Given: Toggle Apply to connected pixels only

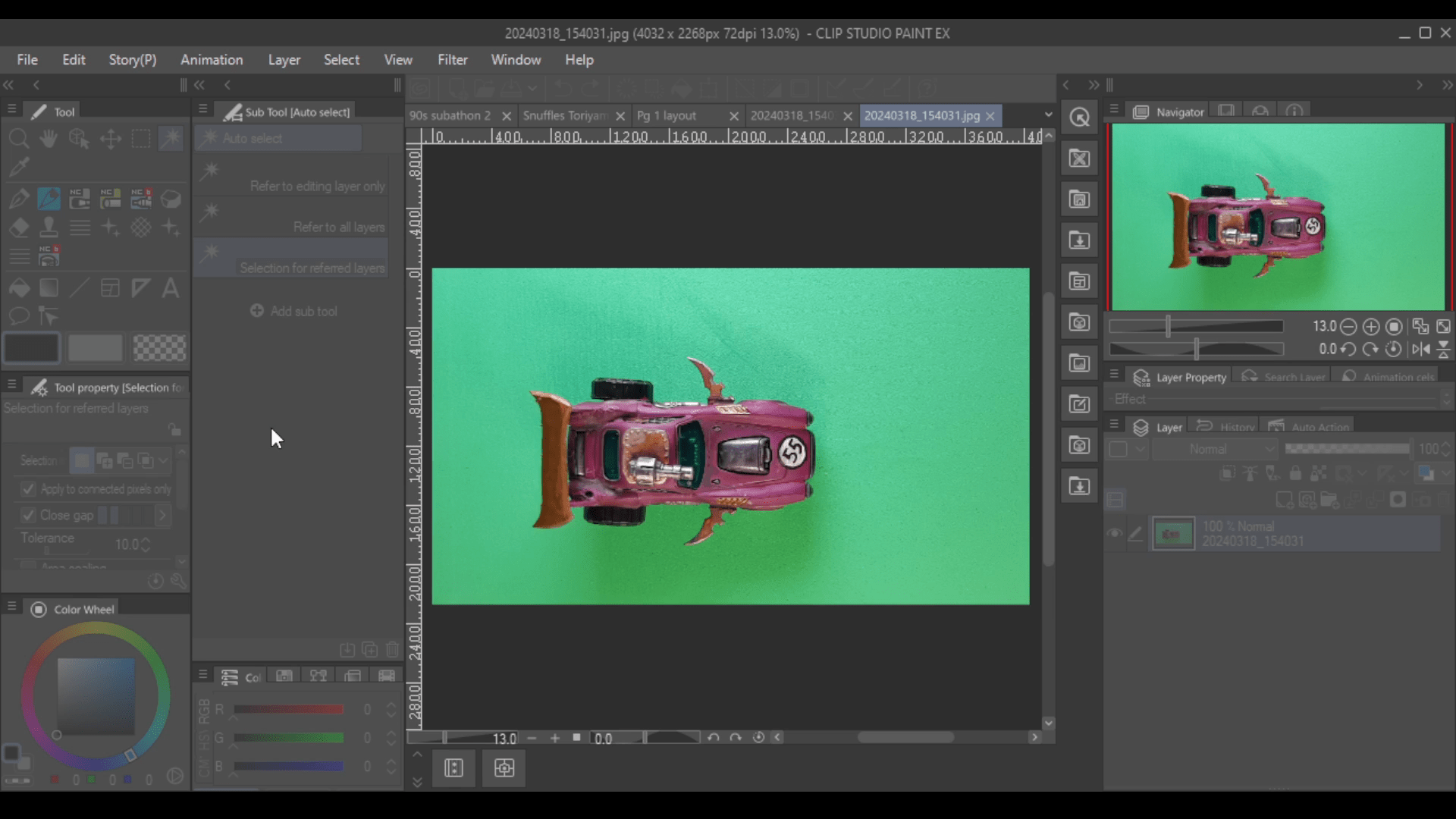Looking at the screenshot, I should [28, 489].
